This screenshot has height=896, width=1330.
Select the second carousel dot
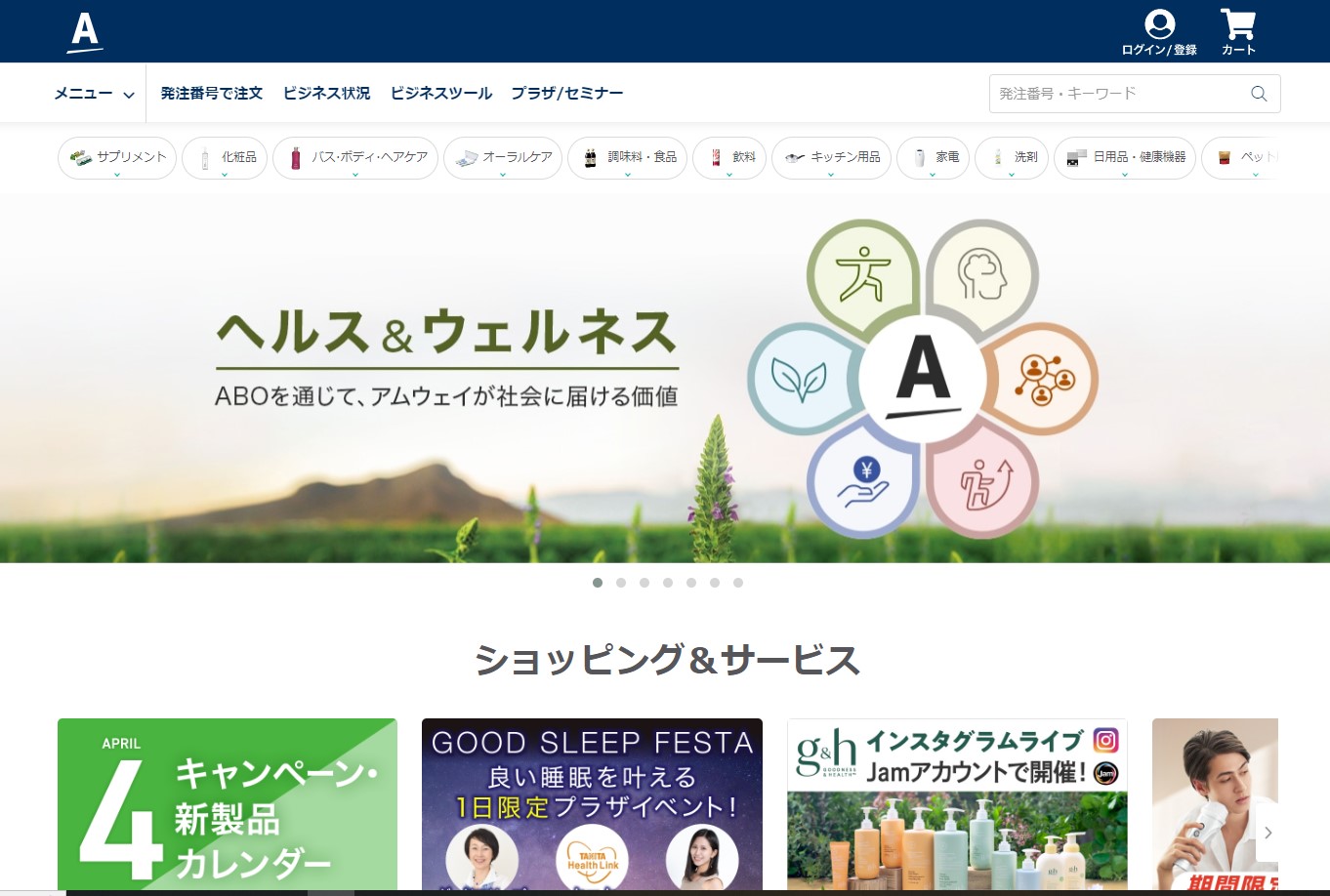621,583
